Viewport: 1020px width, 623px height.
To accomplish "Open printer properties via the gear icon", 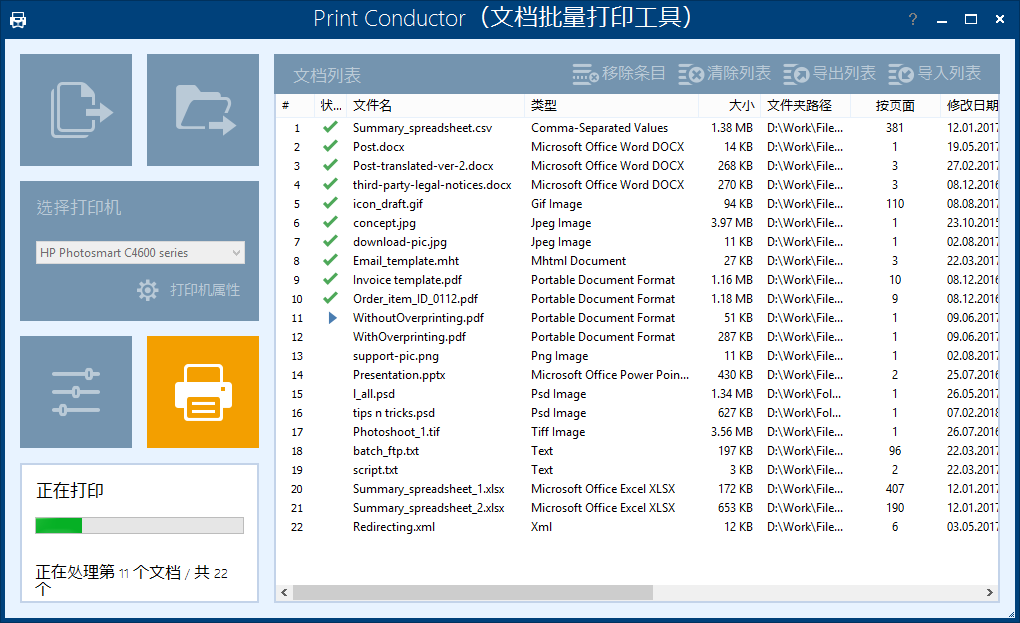I will (x=147, y=289).
